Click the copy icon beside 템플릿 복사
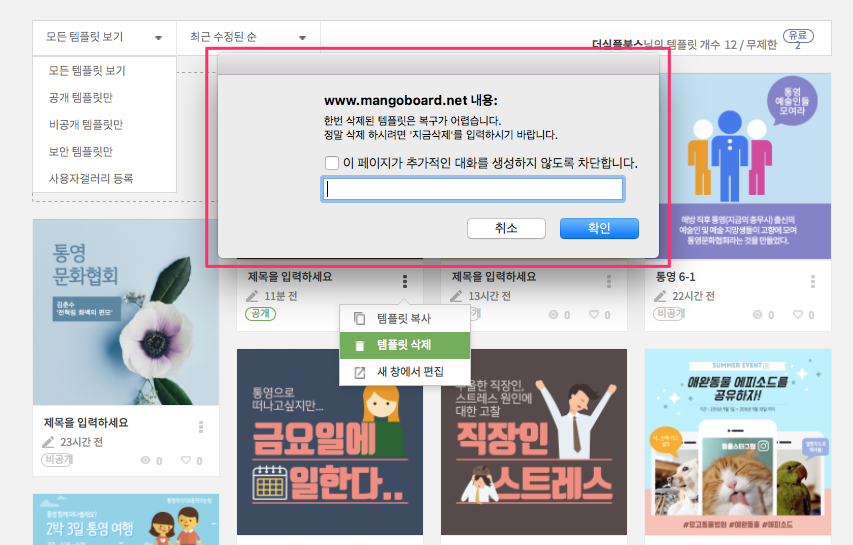 coord(359,318)
